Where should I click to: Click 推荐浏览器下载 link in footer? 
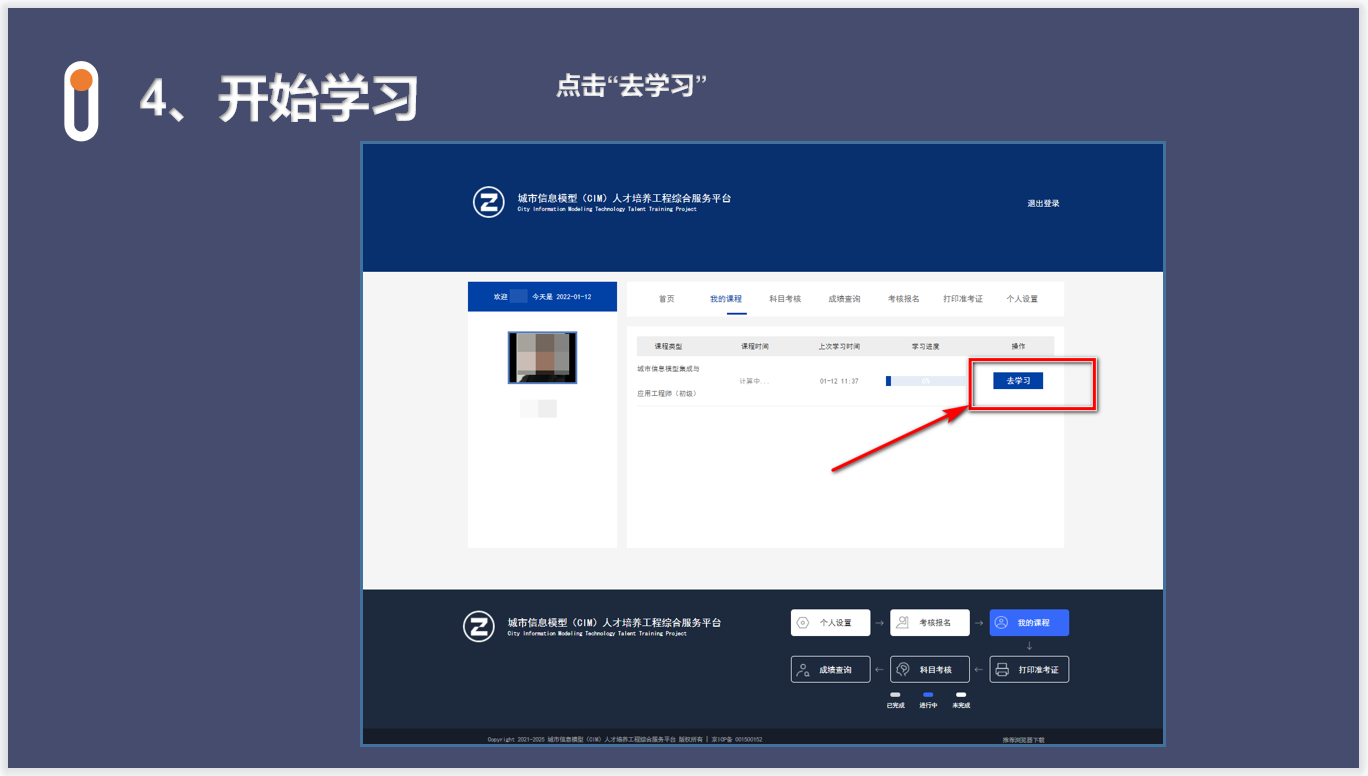[x=1023, y=740]
